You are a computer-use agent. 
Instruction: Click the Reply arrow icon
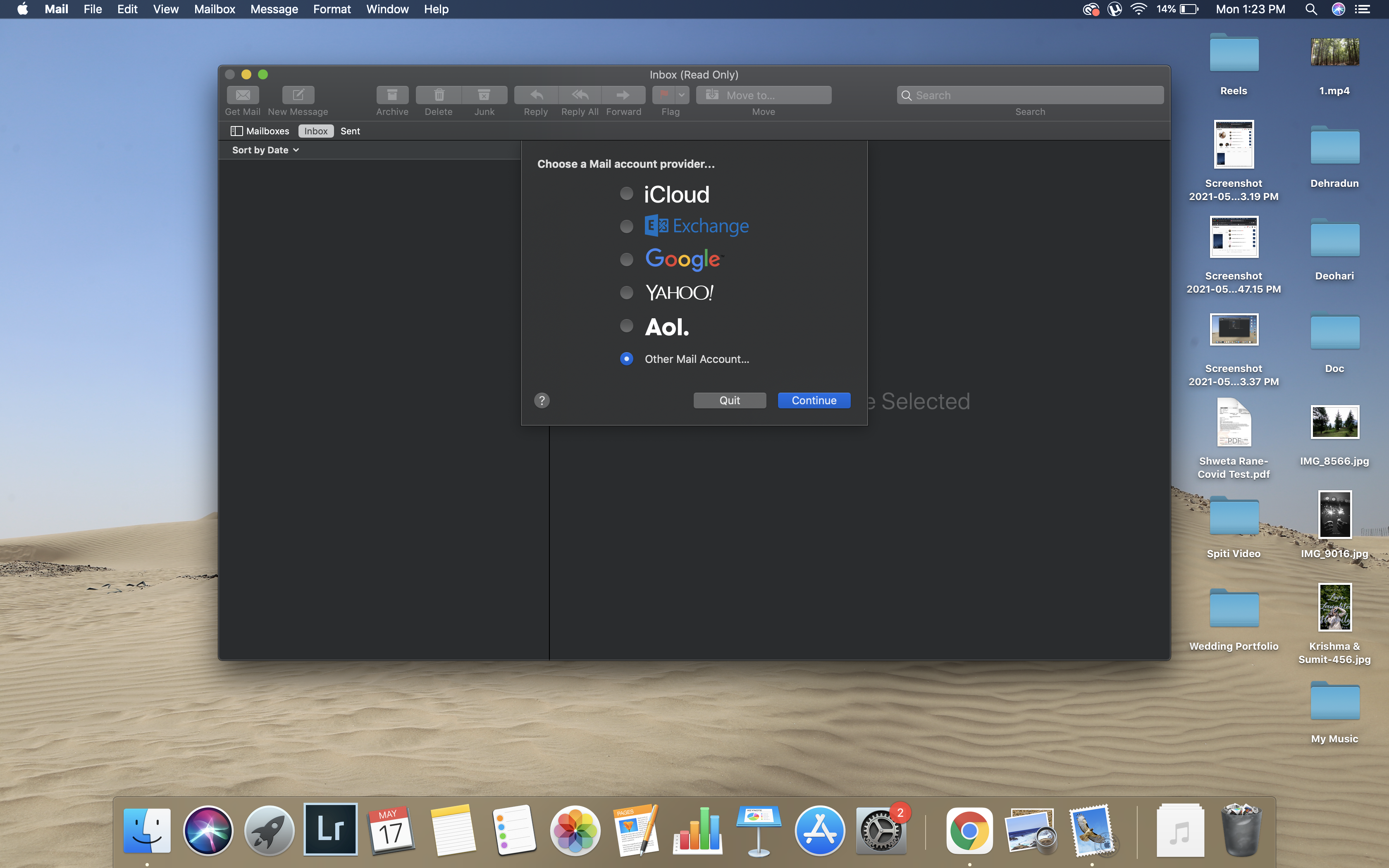536,95
